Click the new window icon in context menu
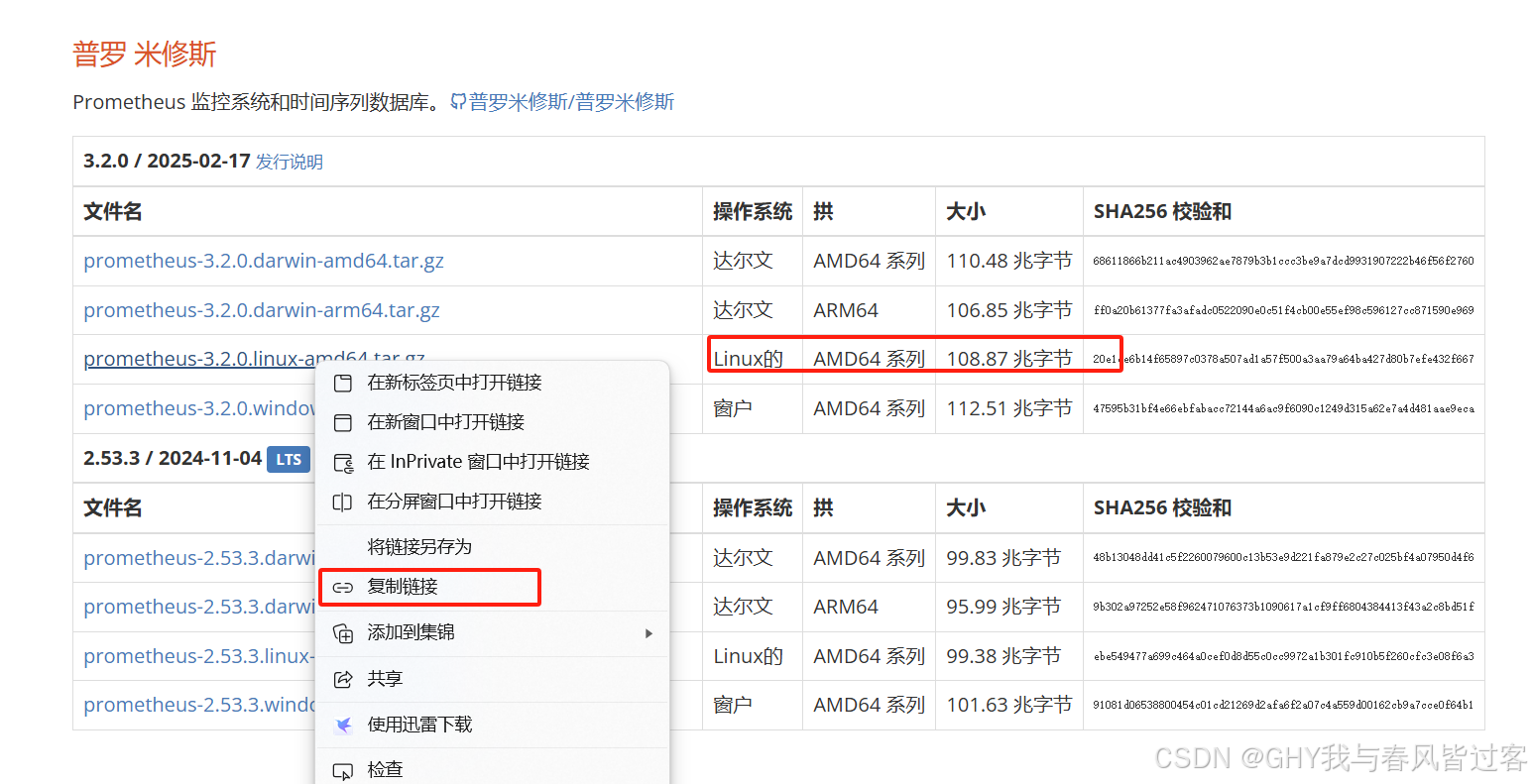 tap(343, 423)
